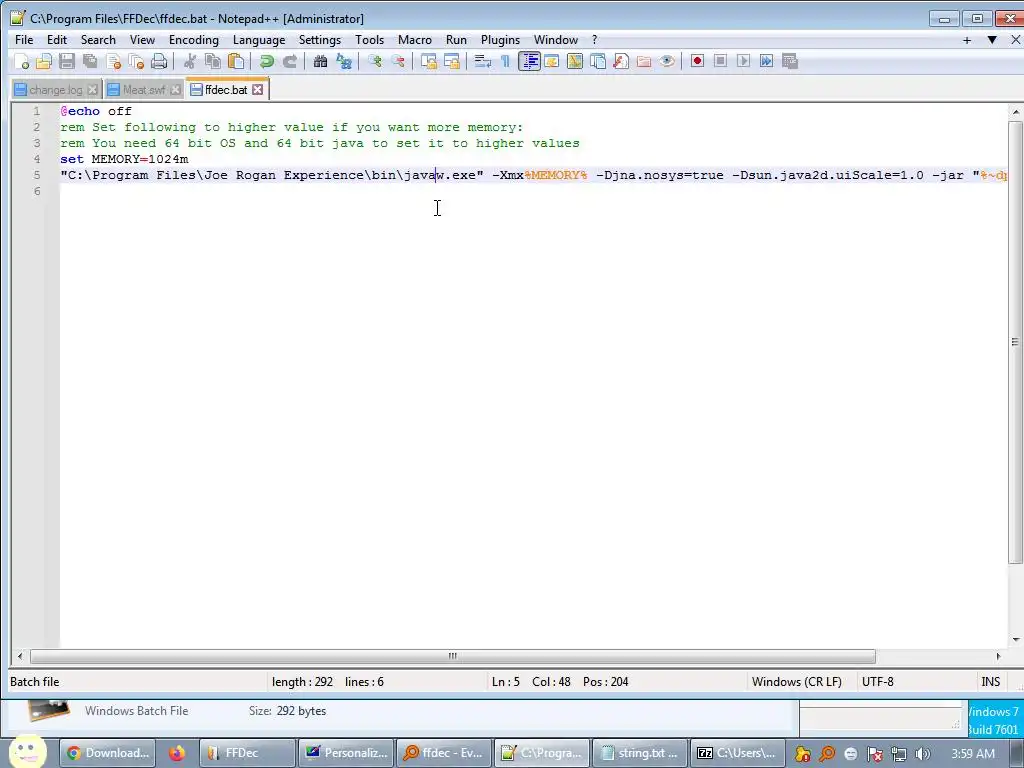Click Run Macro Multiple Times icon
The image size is (1024, 768).
[x=767, y=61]
